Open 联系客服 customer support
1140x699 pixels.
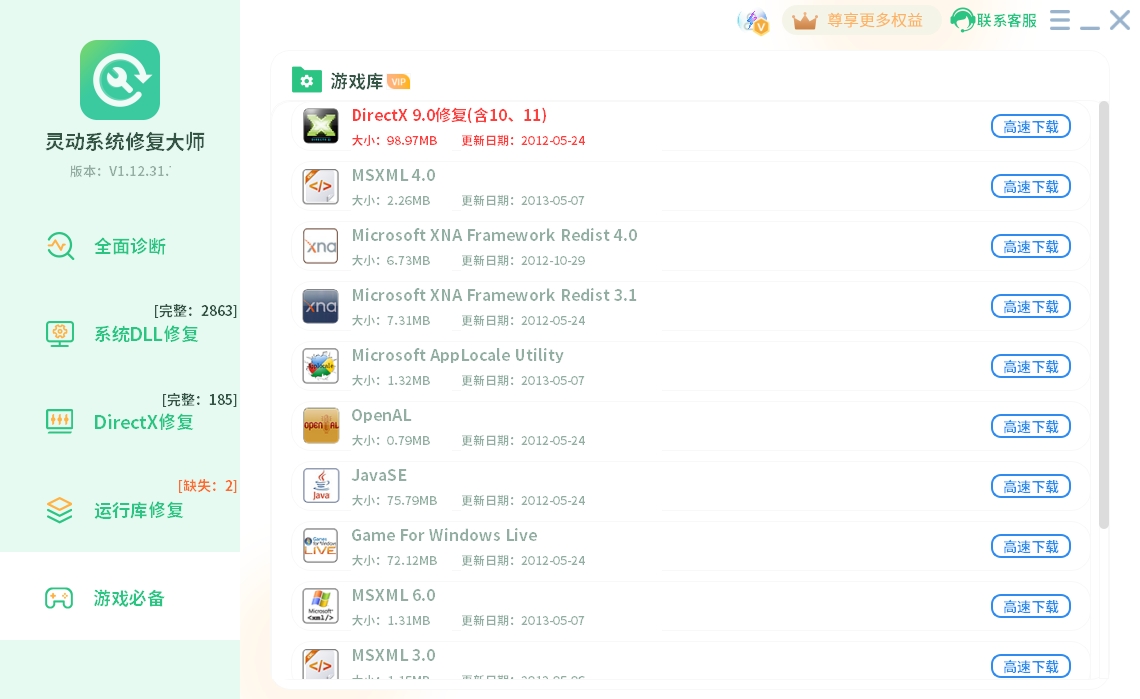(994, 20)
